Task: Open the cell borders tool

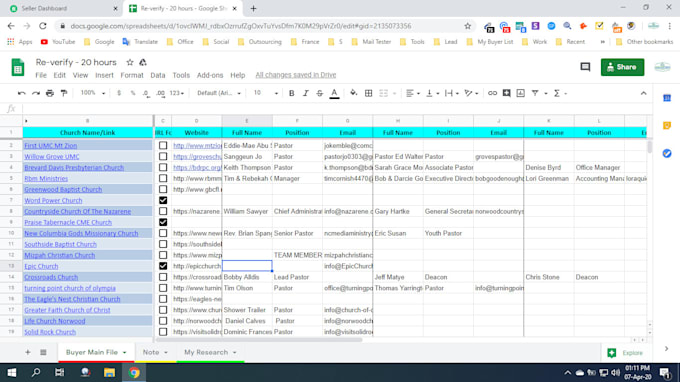Action: coord(368,93)
